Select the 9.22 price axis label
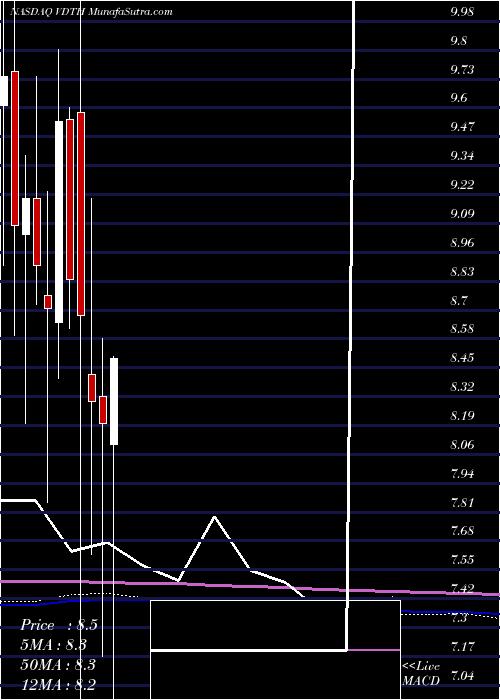500x700 pixels. point(462,185)
